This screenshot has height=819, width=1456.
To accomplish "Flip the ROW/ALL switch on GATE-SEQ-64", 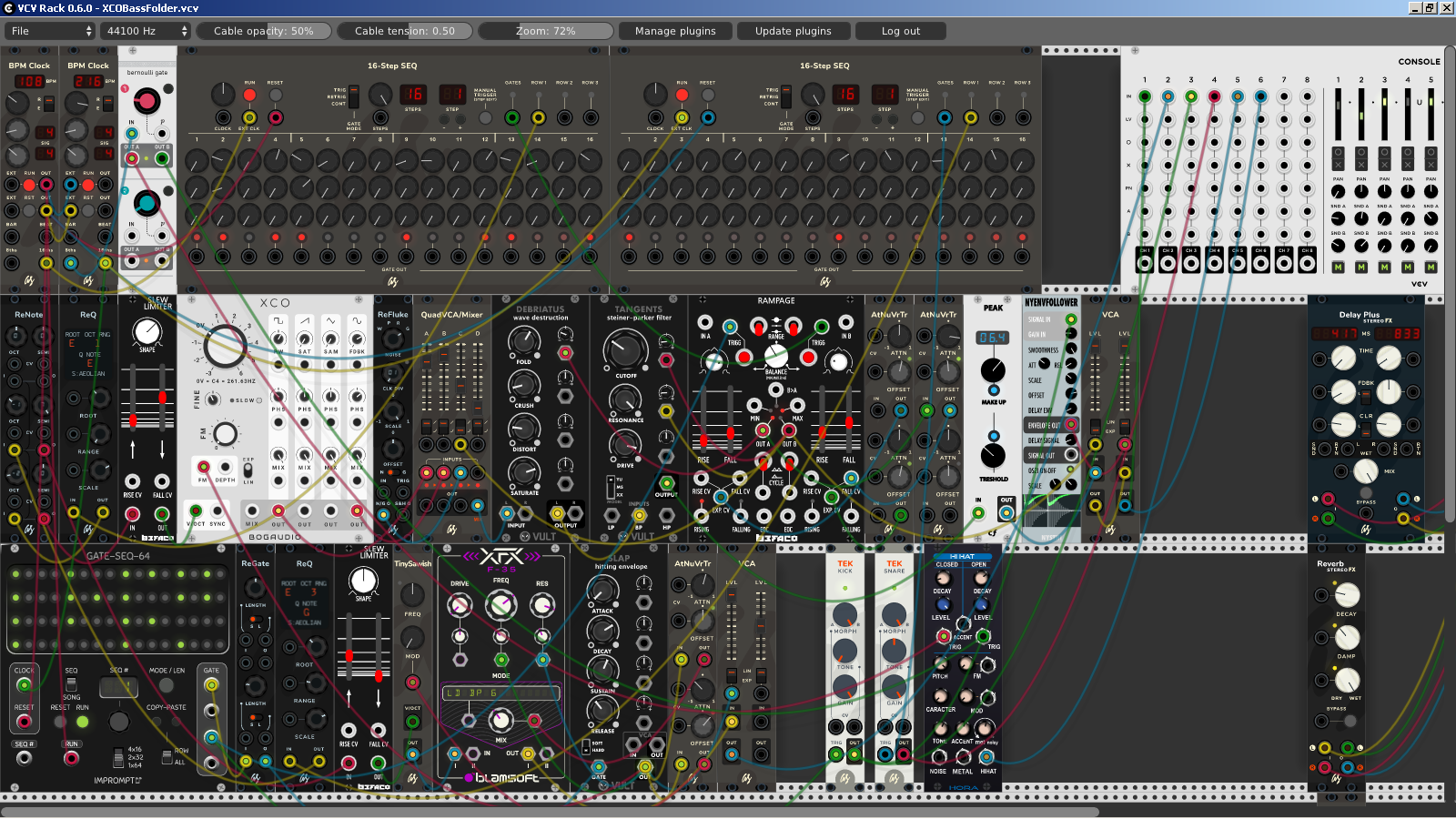I will click(x=166, y=756).
